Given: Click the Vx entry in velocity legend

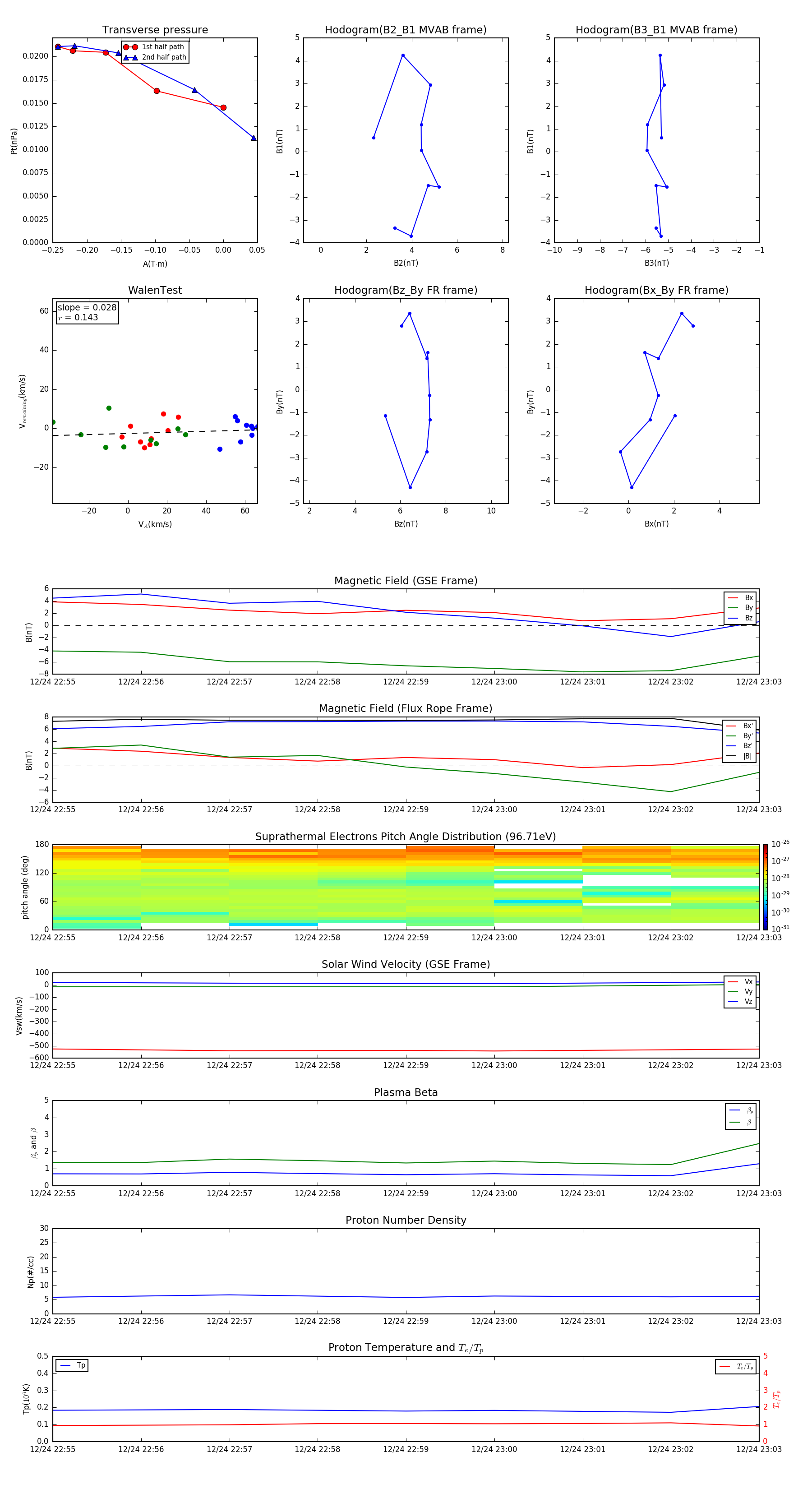Looking at the screenshot, I should [740, 981].
